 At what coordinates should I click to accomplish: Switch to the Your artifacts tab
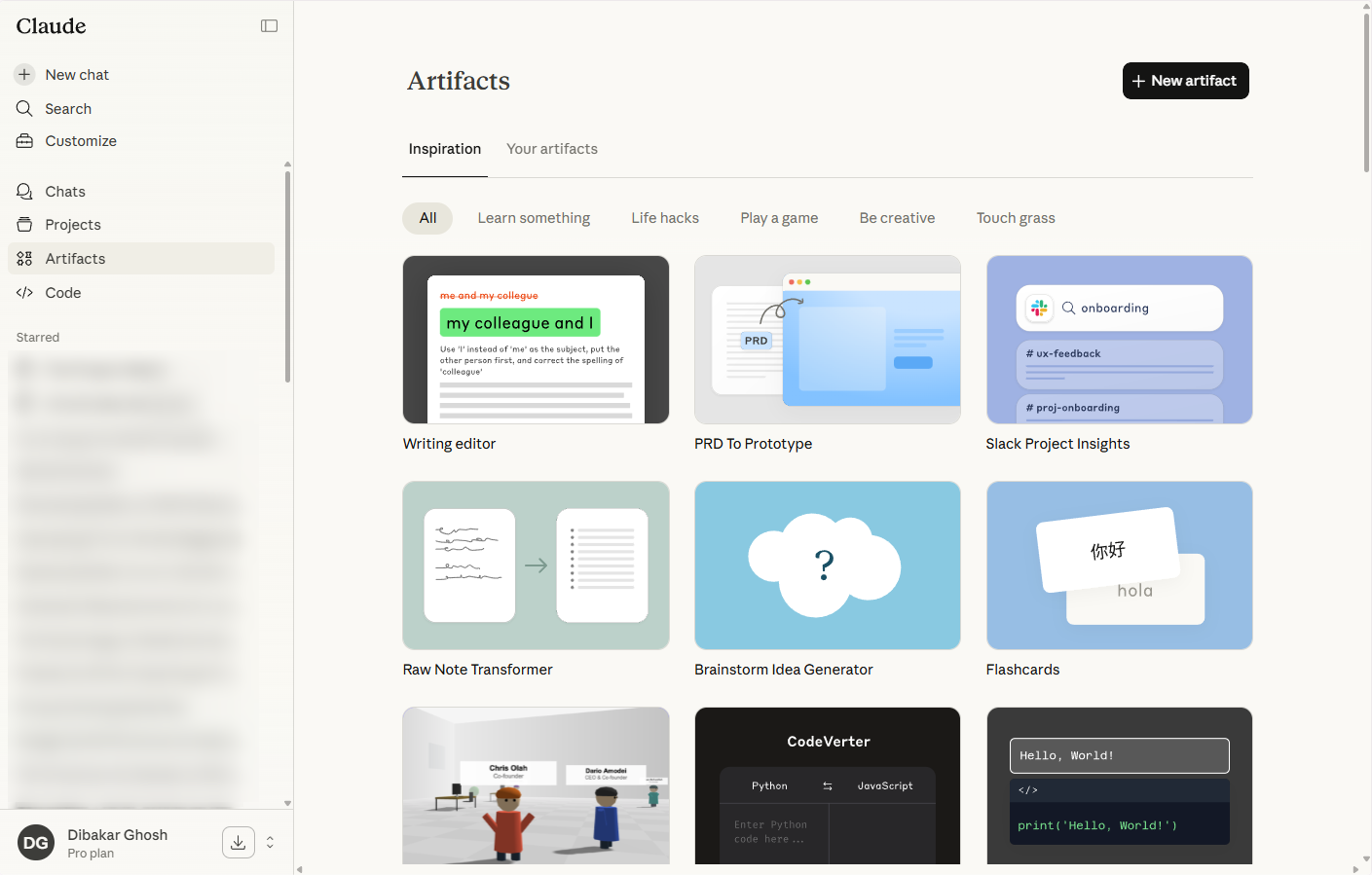tap(552, 149)
